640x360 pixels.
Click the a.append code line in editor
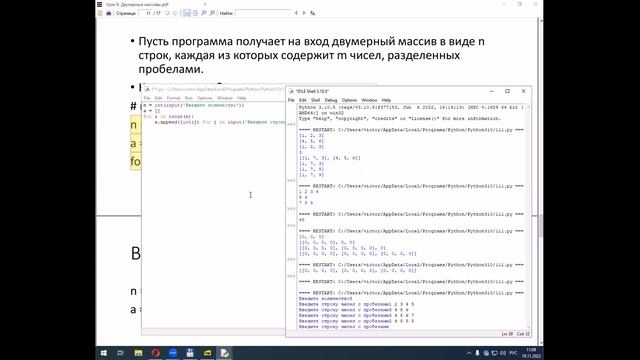(x=220, y=122)
